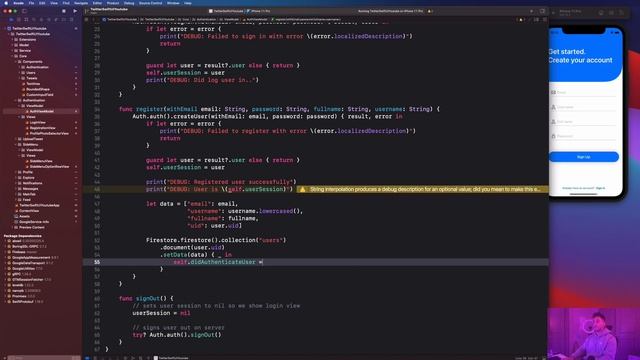Image resolution: width=640 pixels, height=360 pixels.
Task: Toggle the inspector panel at toolbar right
Action: [x=542, y=11]
